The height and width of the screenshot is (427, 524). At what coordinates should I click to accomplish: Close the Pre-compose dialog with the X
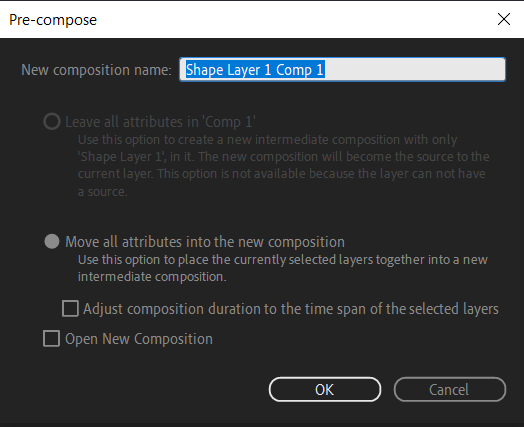[504, 19]
